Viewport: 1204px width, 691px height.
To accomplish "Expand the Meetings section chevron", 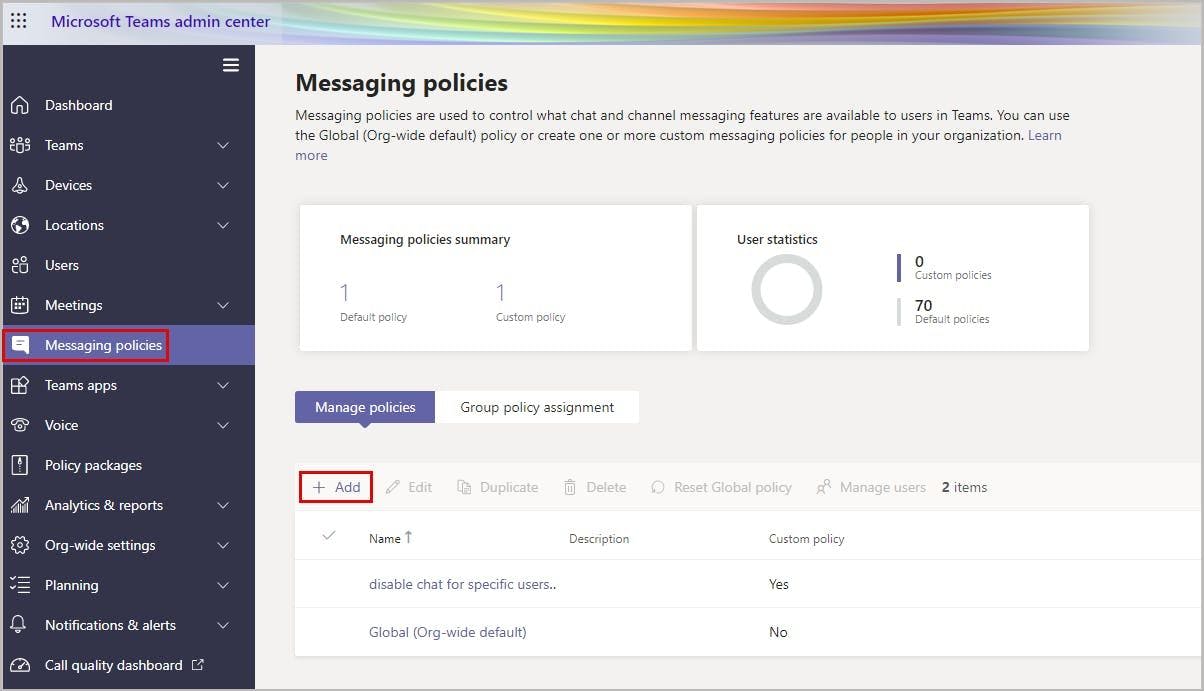I will point(223,305).
